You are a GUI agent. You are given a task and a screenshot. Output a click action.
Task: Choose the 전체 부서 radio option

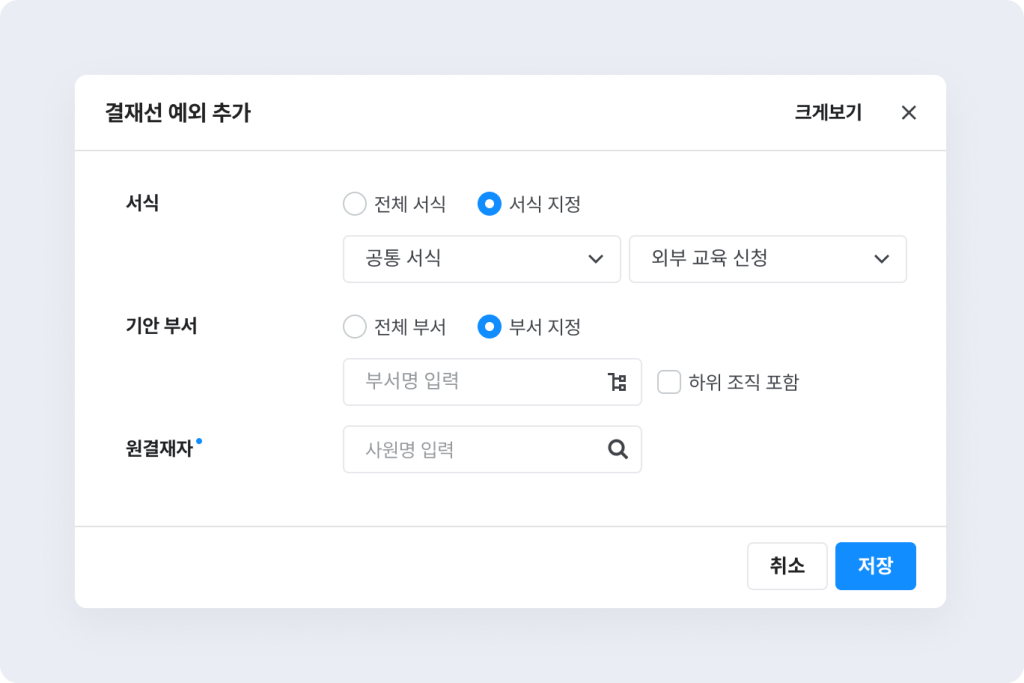tap(355, 326)
